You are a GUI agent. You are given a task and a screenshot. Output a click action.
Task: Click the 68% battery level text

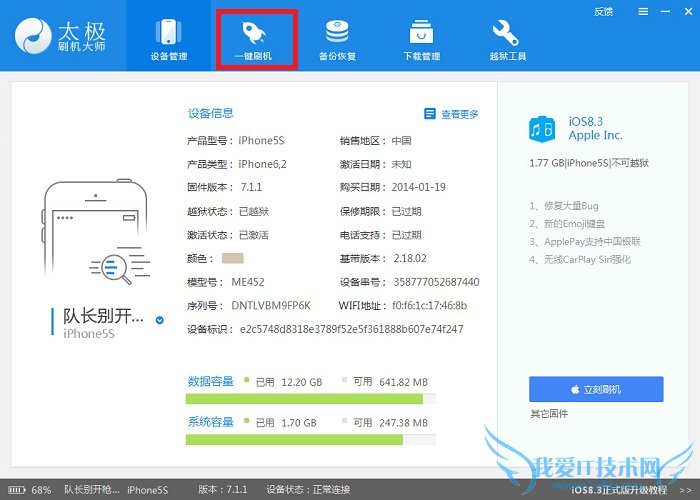coord(41,490)
